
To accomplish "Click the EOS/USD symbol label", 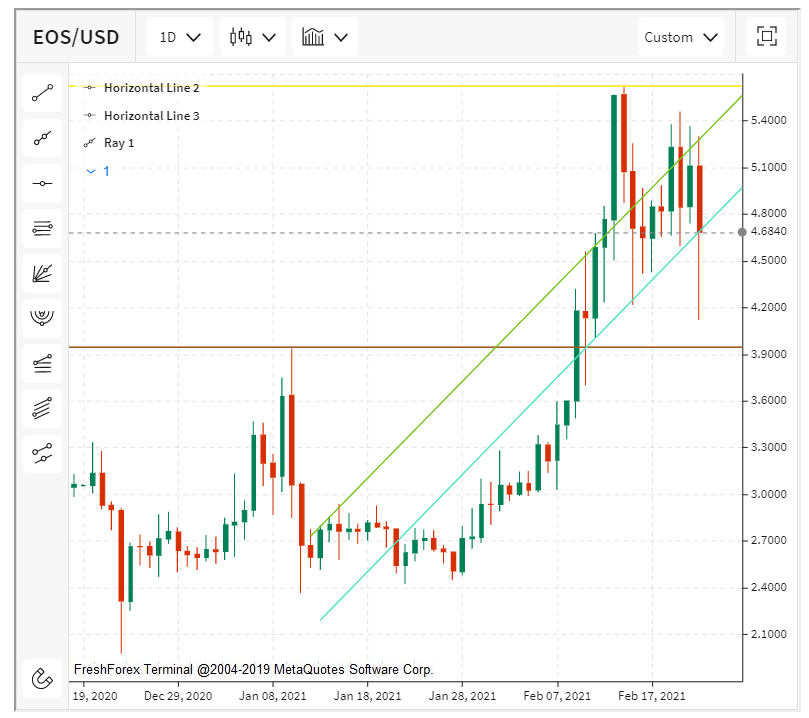I will pyautogui.click(x=76, y=37).
